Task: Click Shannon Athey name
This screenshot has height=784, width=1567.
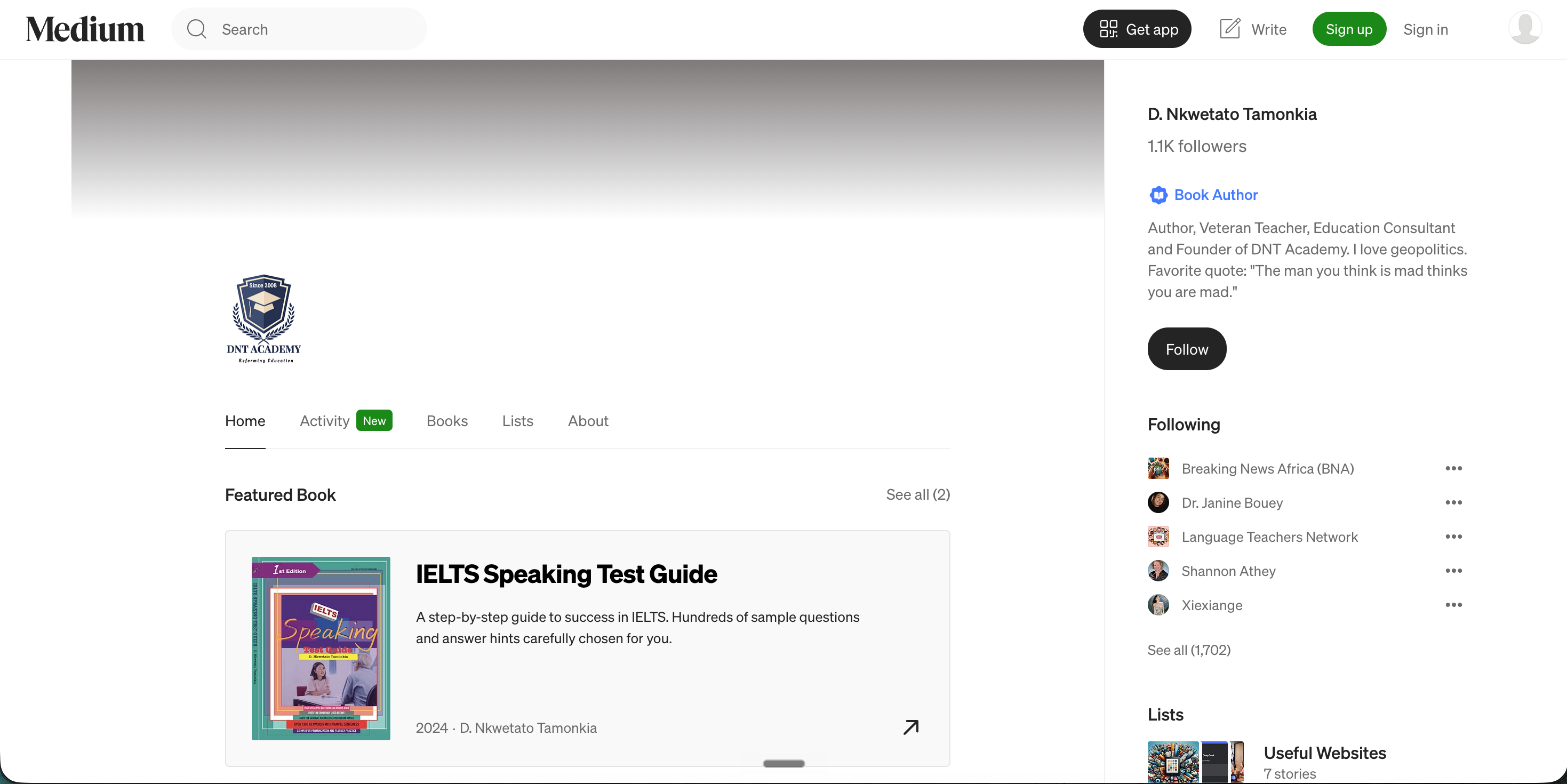Action: click(1228, 571)
